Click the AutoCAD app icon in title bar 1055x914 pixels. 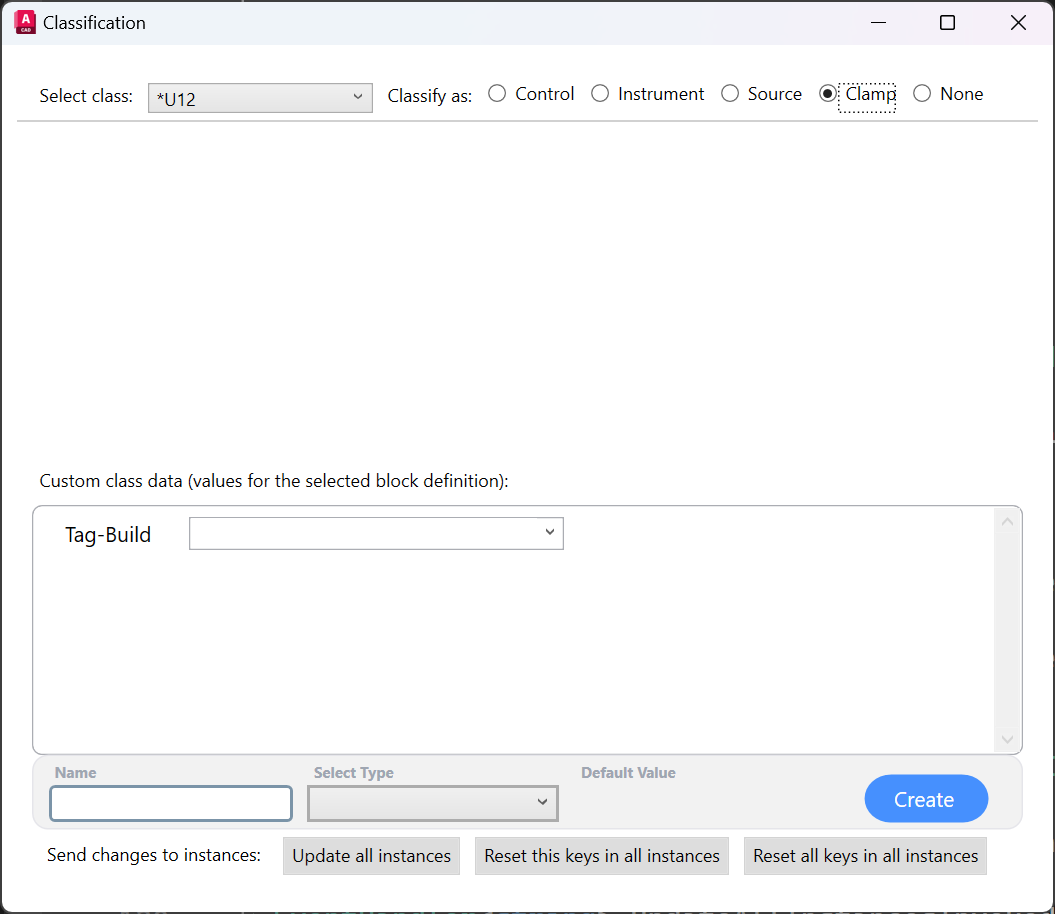pyautogui.click(x=25, y=22)
